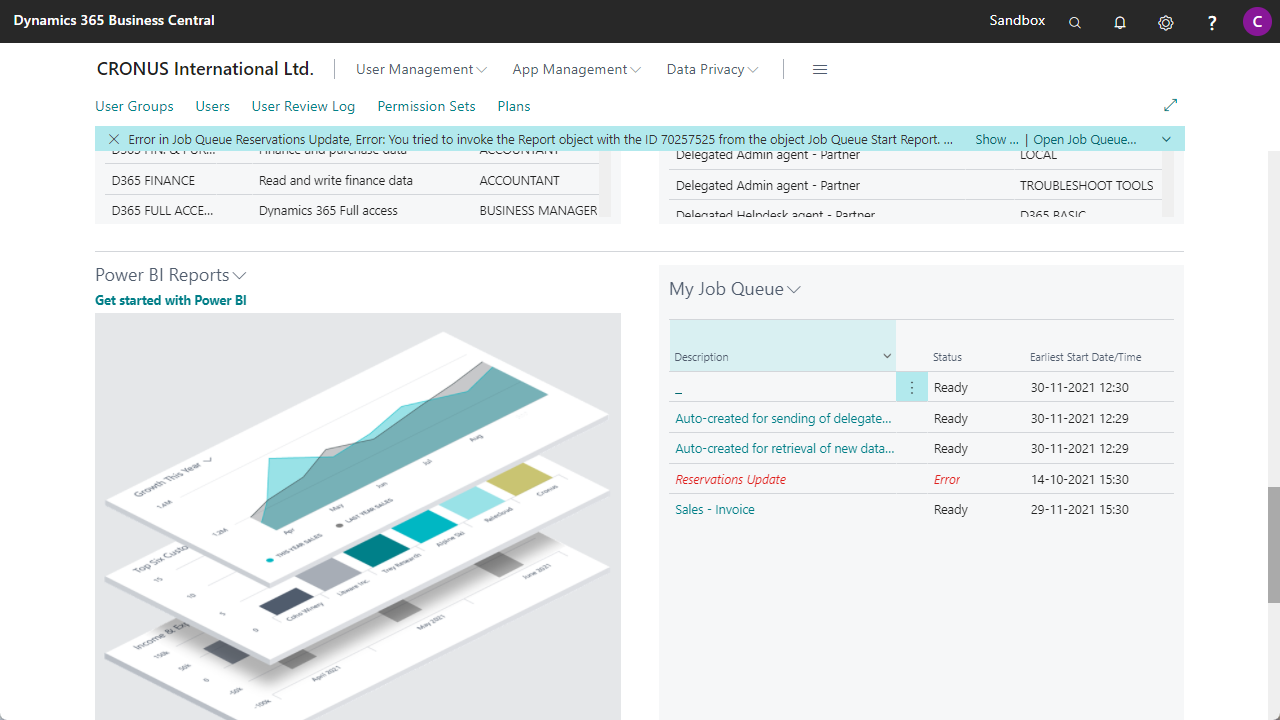Click the Help question mark icon
1280x720 pixels.
point(1212,22)
